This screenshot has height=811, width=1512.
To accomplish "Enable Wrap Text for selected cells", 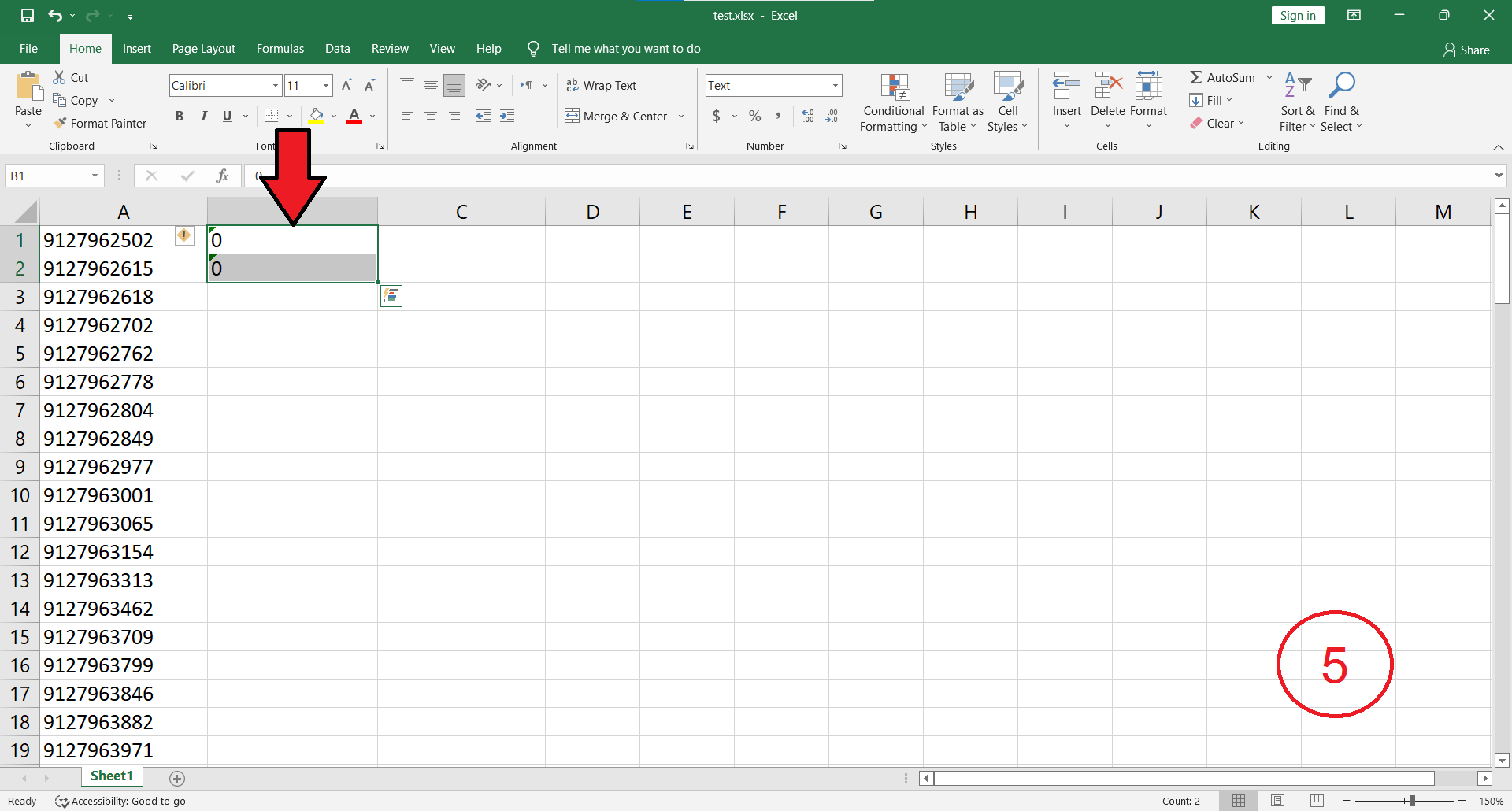I will (x=602, y=85).
